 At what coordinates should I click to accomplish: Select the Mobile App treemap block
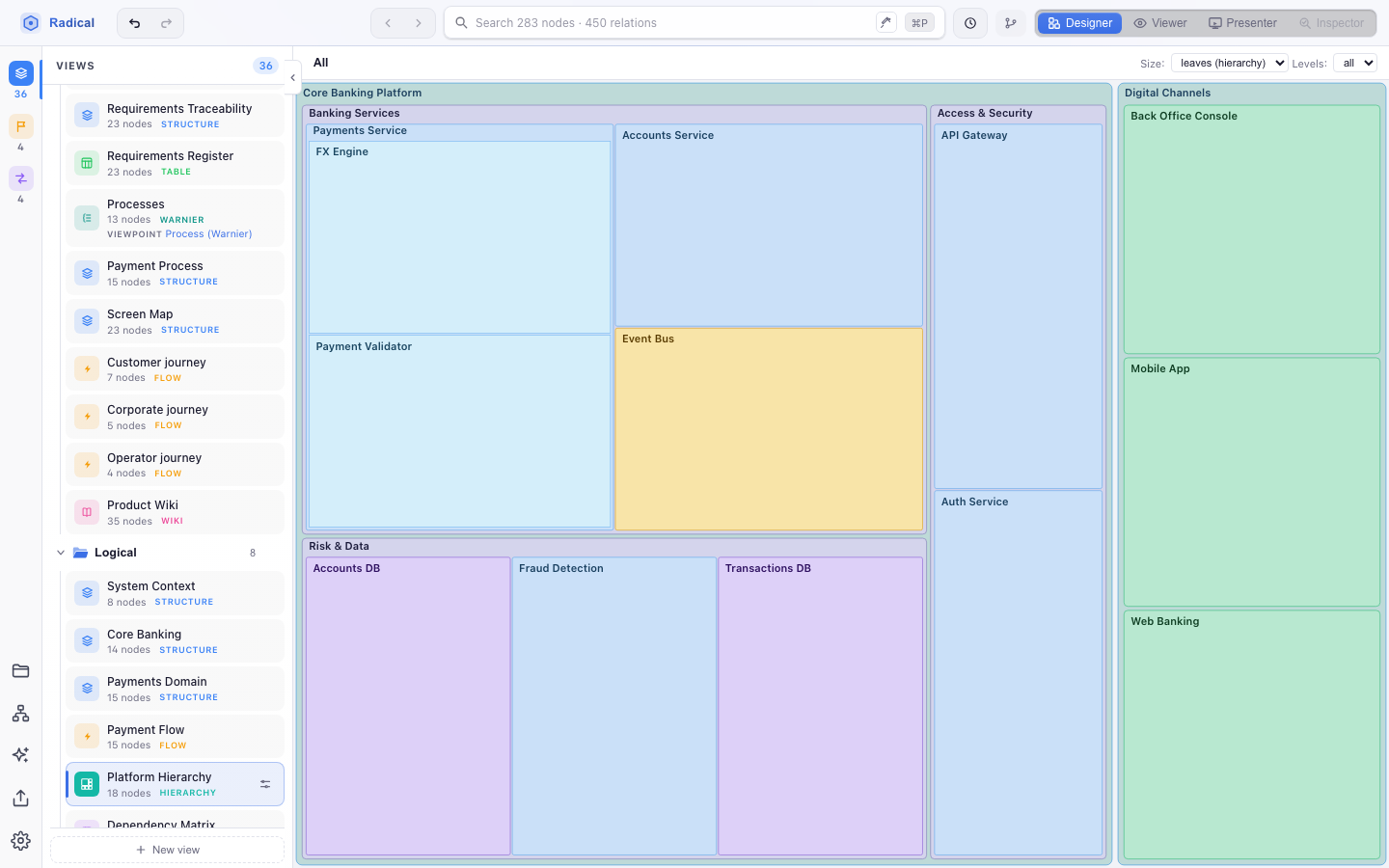[1252, 482]
